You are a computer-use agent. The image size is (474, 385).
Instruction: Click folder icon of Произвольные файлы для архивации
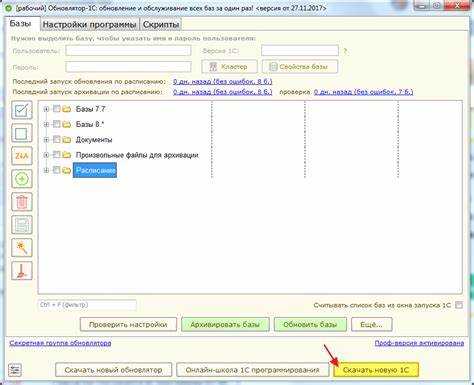point(67,155)
